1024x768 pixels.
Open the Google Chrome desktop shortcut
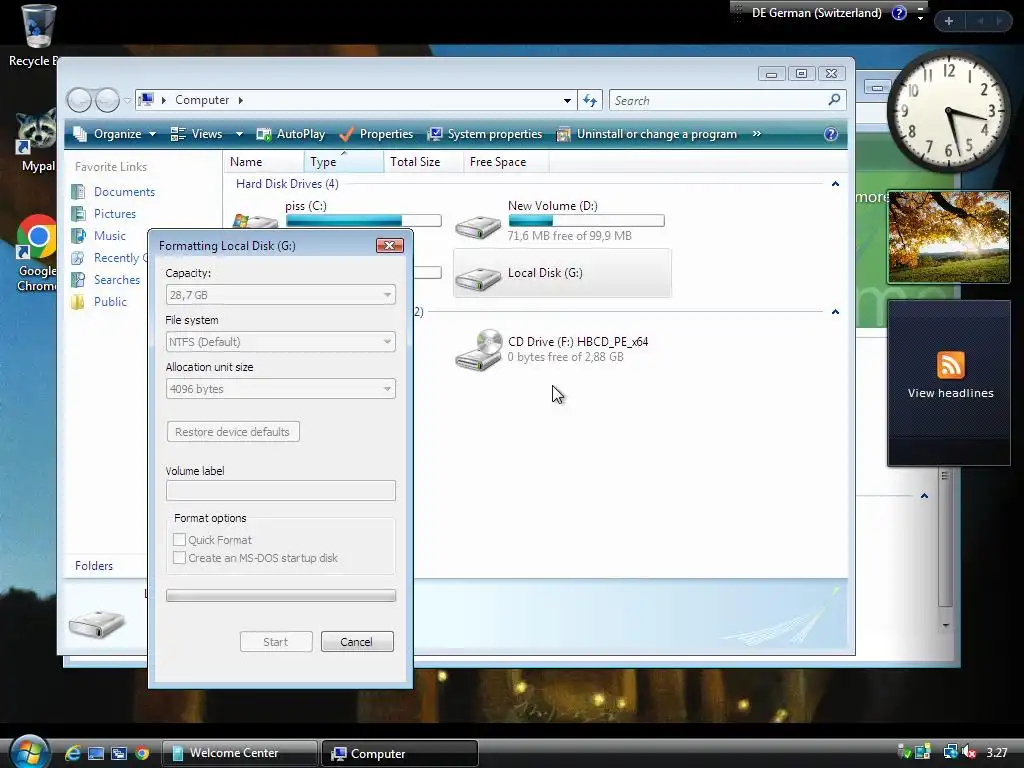click(x=36, y=253)
